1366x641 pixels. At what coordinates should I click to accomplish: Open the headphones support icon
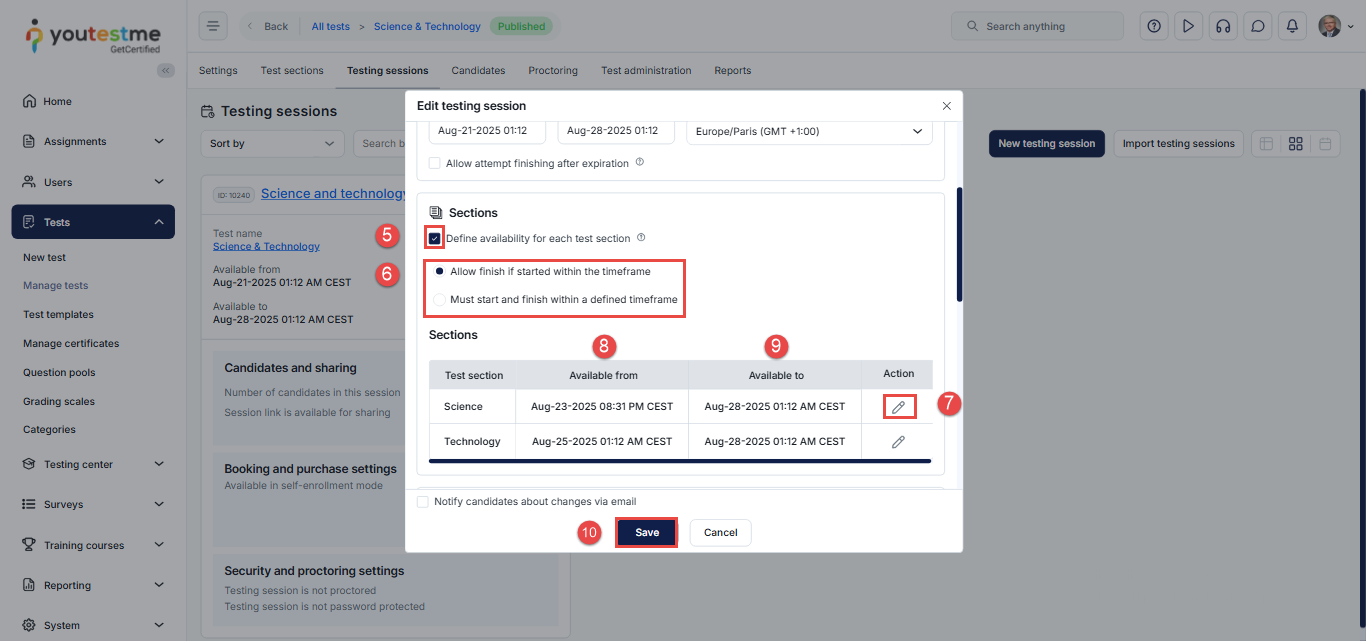tap(1222, 27)
